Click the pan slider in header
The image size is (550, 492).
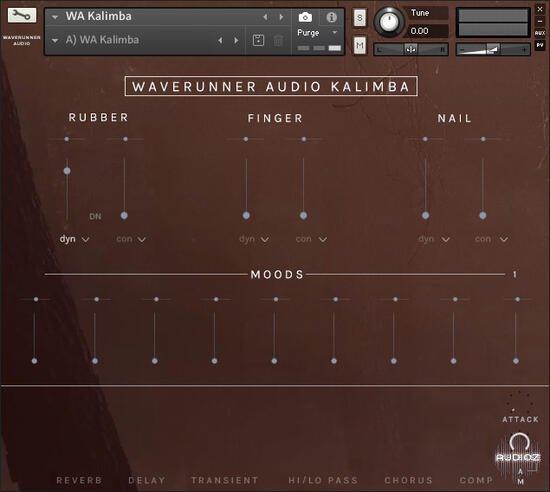click(x=411, y=49)
